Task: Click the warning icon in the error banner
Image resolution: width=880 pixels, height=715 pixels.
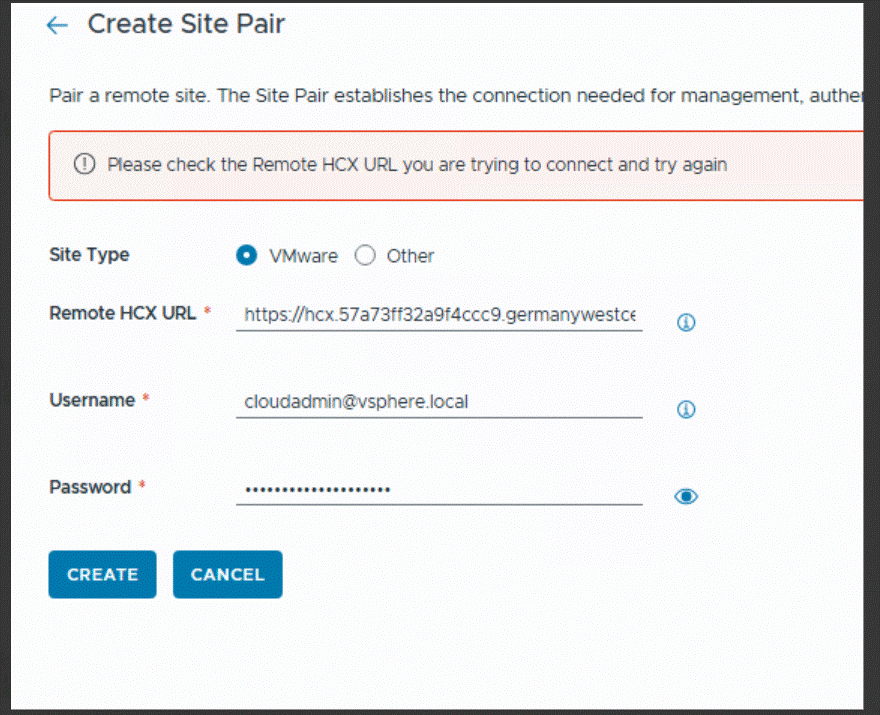Action: coord(85,164)
